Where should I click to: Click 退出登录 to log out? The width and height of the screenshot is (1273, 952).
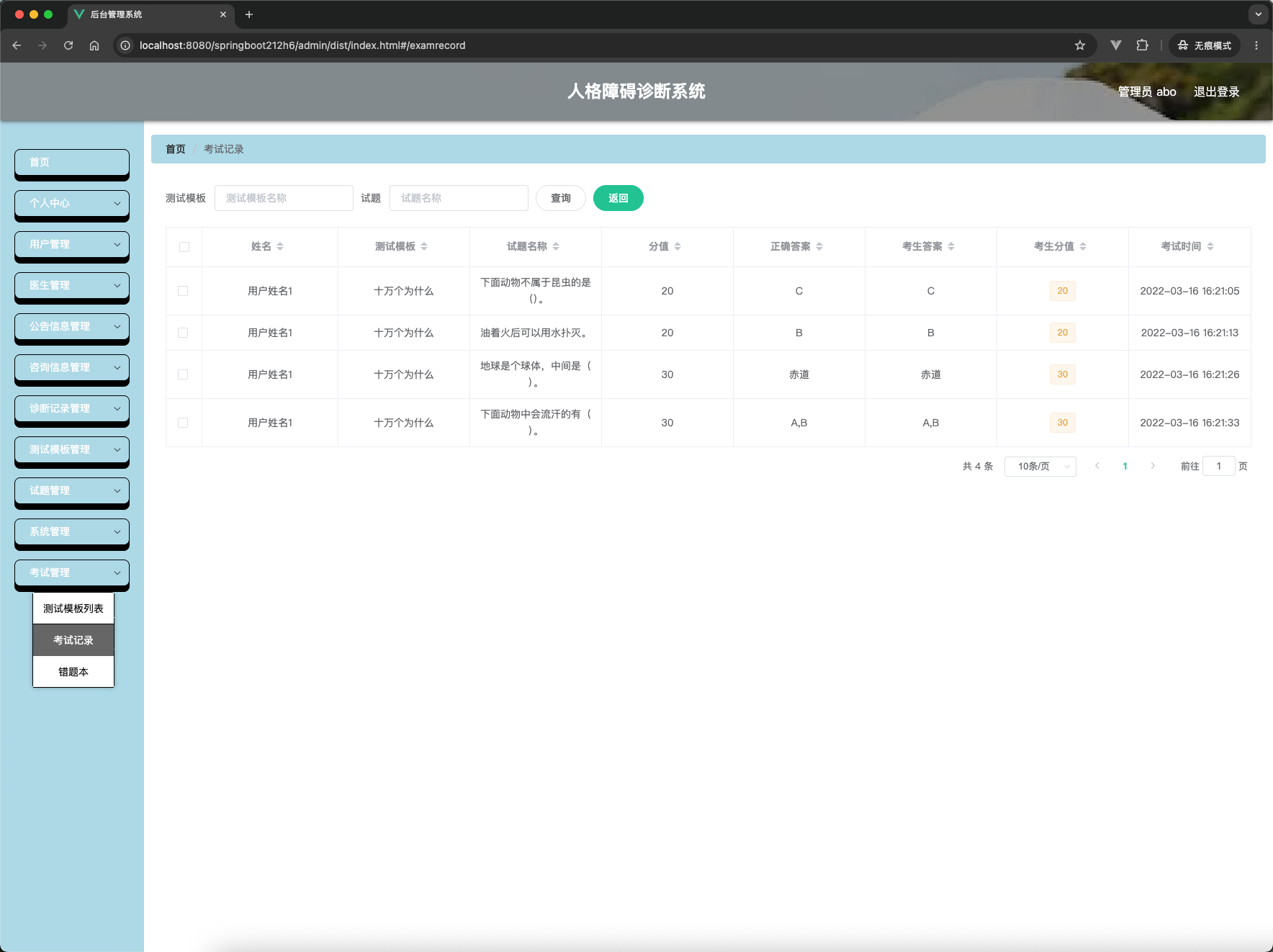1217,91
